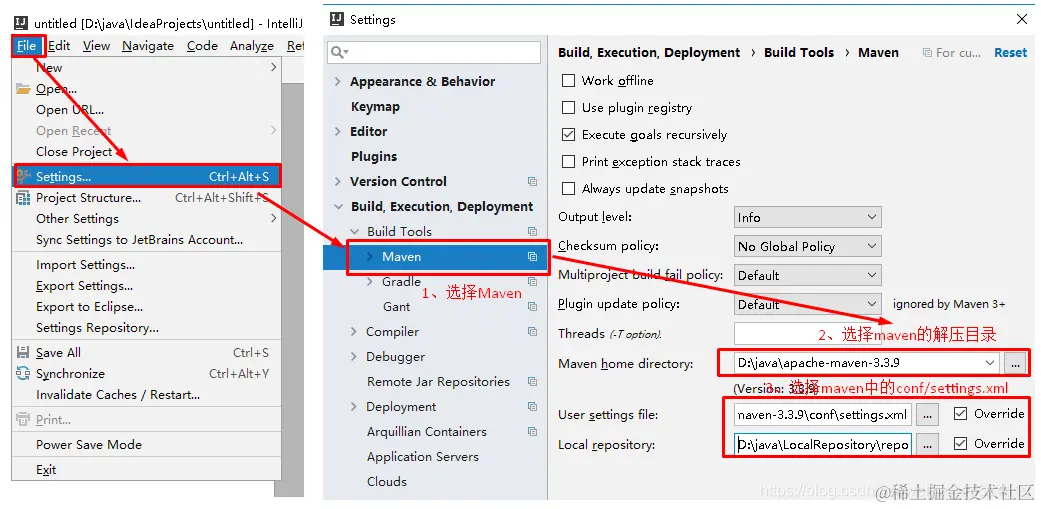Open the Plugin update policy dropdown
The height and width of the screenshot is (509, 1041).
tap(807, 305)
